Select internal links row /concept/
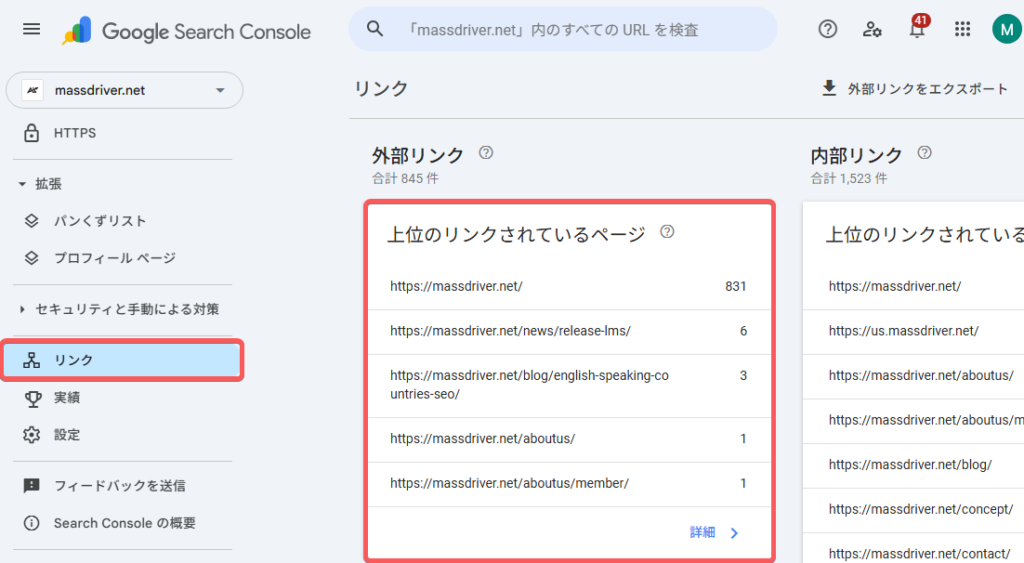1024x563 pixels. point(914,510)
